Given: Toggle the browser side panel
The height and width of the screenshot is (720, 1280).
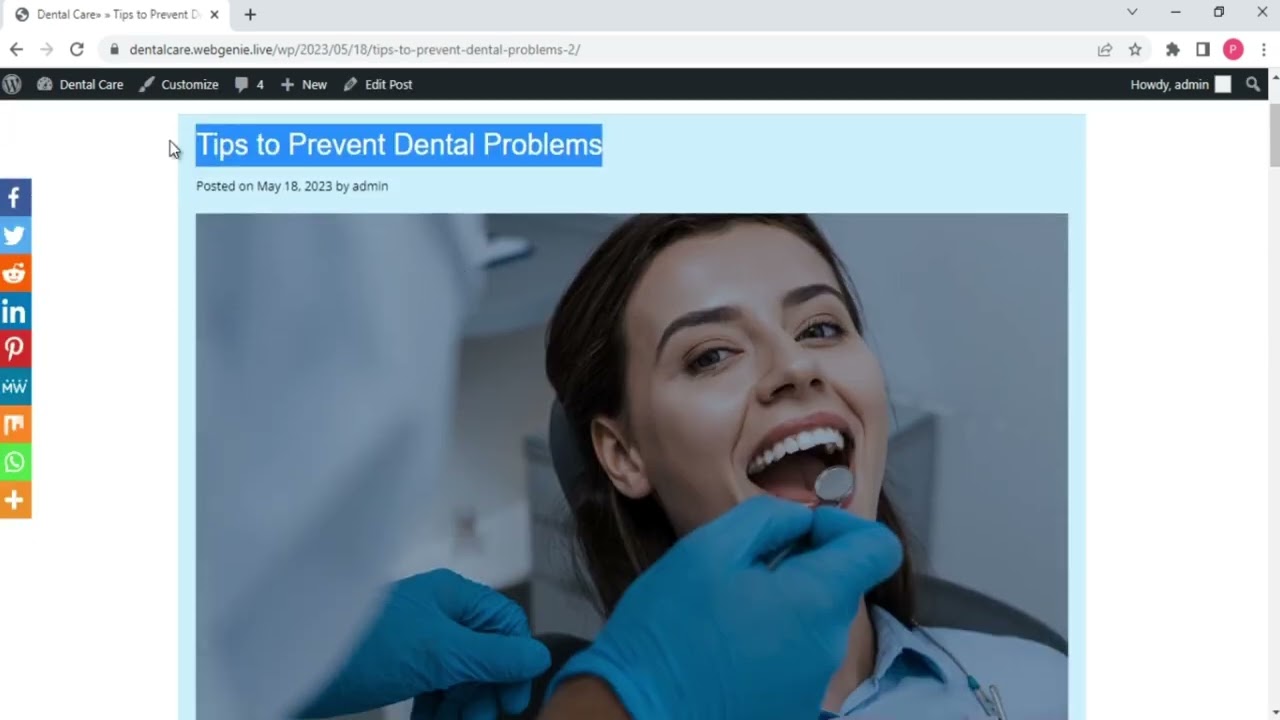Looking at the screenshot, I should click(x=1203, y=49).
